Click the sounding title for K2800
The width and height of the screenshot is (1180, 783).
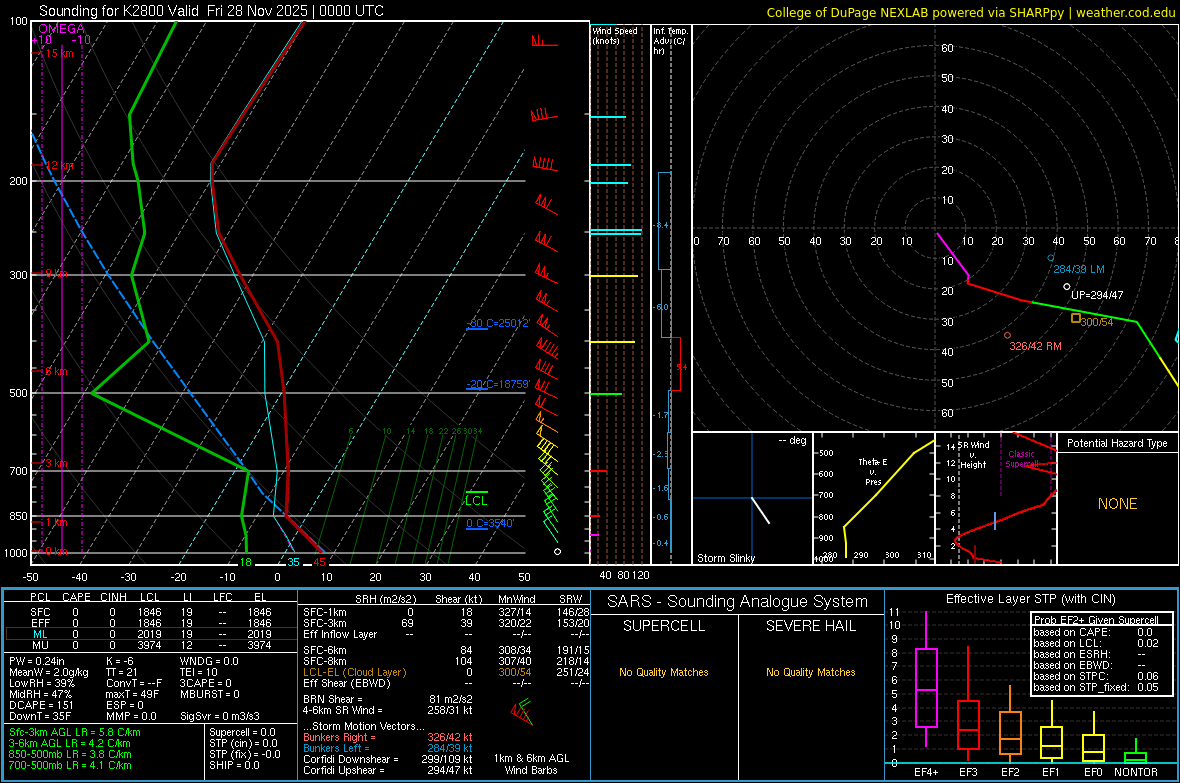[x=211, y=11]
